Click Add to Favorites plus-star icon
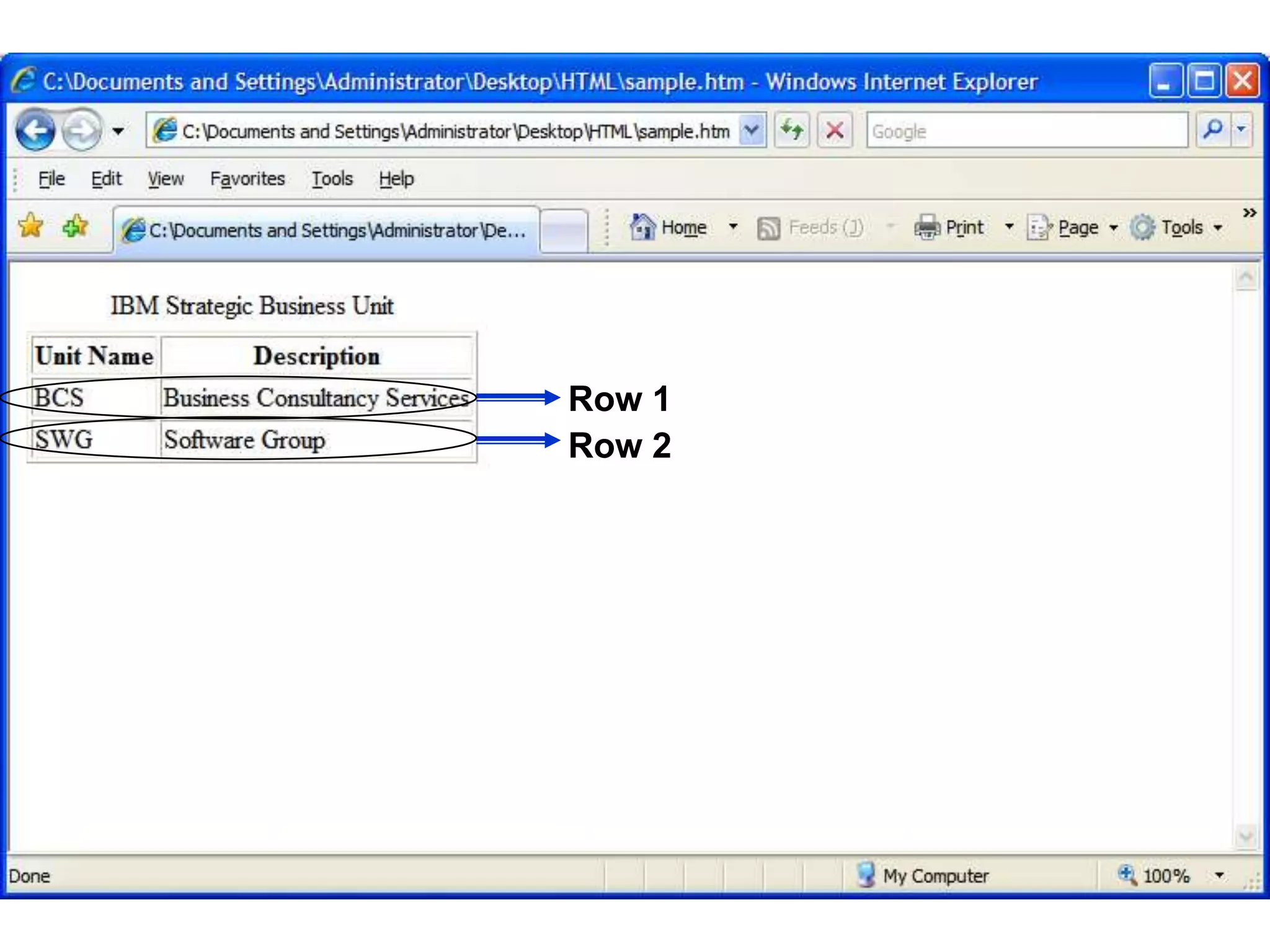 75,226
